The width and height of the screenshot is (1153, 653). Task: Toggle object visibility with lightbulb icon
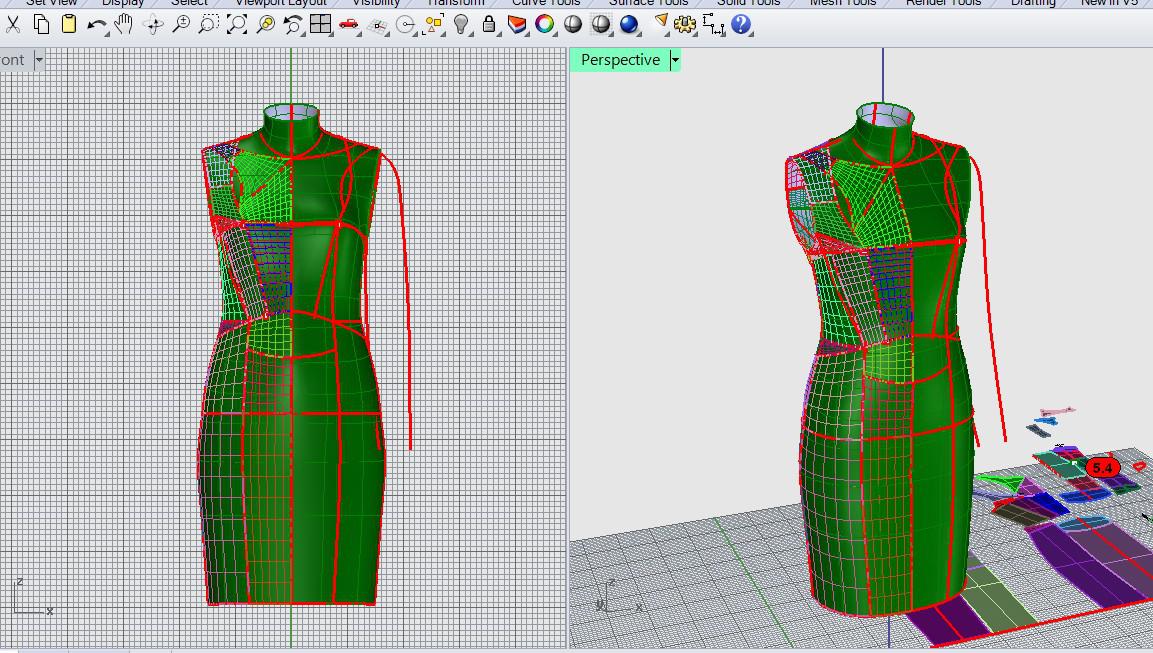click(461, 24)
